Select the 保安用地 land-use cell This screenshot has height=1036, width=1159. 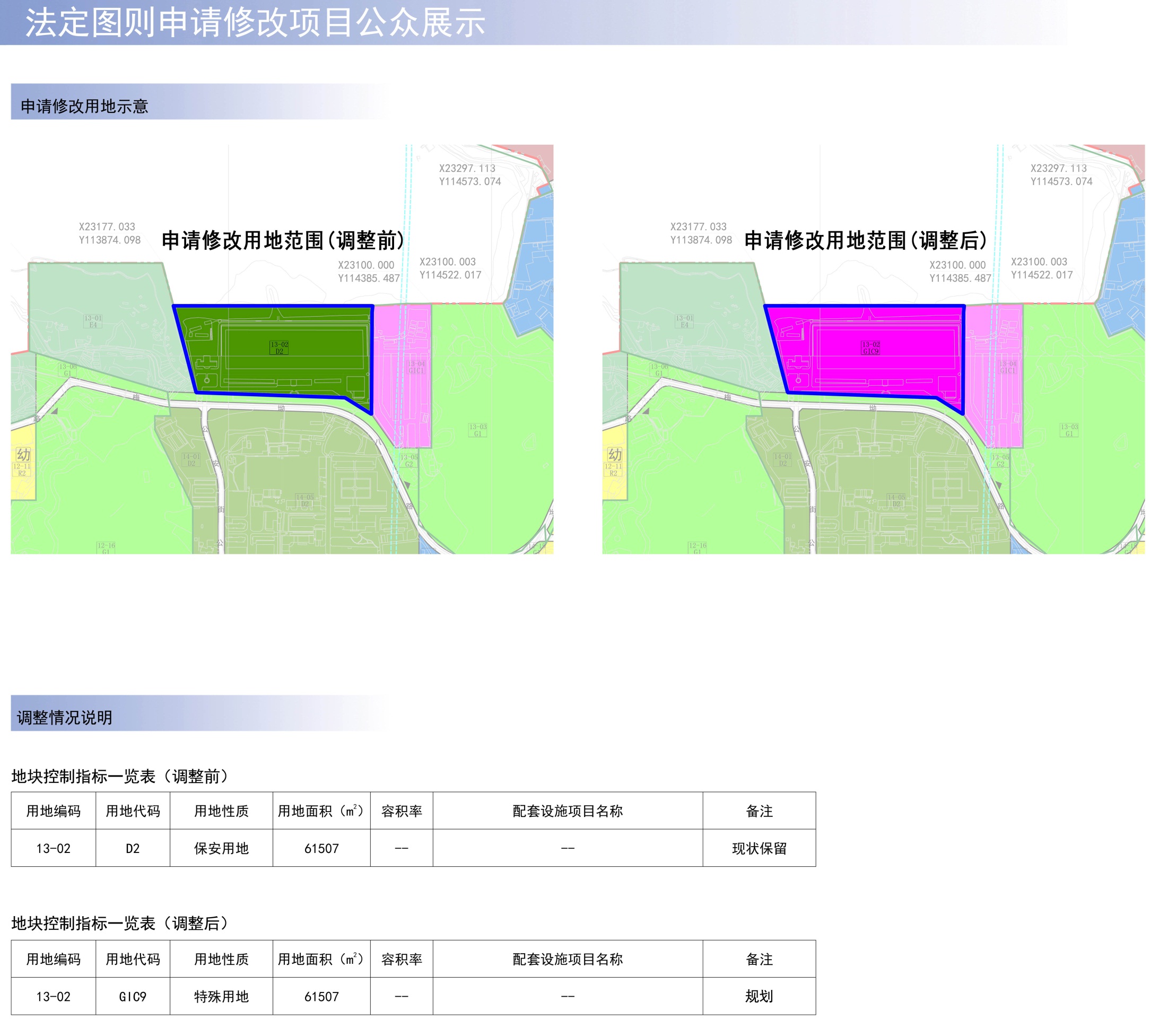[x=221, y=848]
